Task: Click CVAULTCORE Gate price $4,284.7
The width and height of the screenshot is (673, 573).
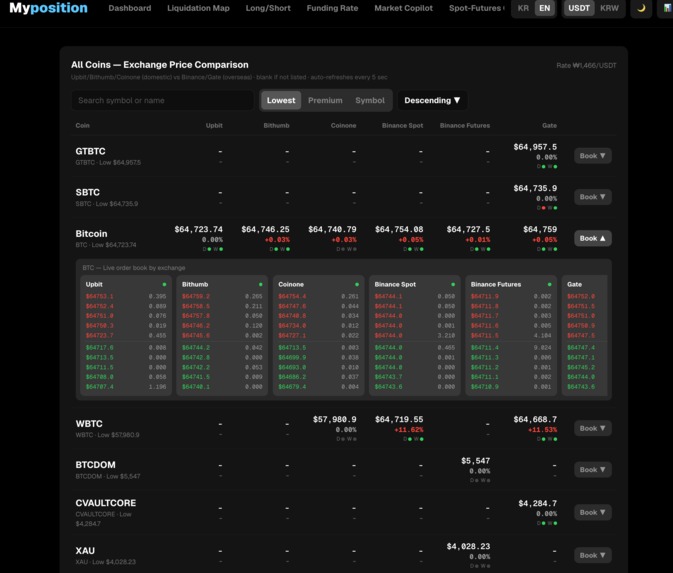Action: coord(537,503)
